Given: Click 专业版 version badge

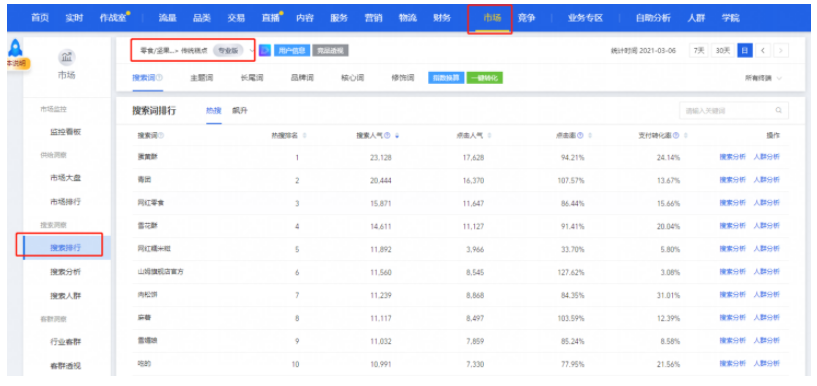Looking at the screenshot, I should pos(228,51).
